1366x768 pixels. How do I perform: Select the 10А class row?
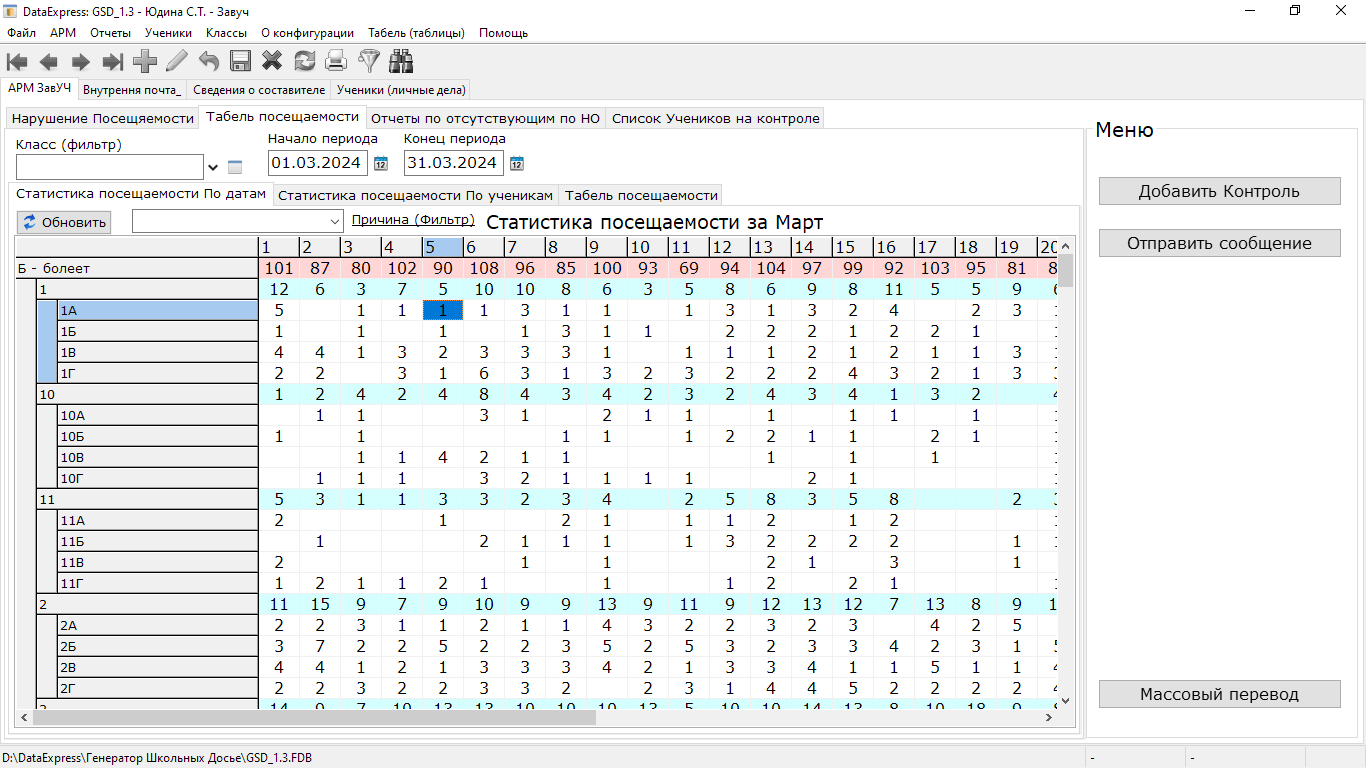(157, 415)
